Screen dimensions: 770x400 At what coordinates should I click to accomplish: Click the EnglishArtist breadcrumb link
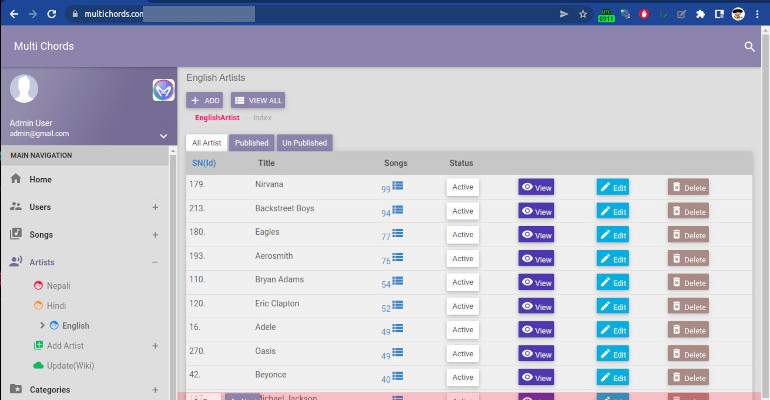click(217, 118)
